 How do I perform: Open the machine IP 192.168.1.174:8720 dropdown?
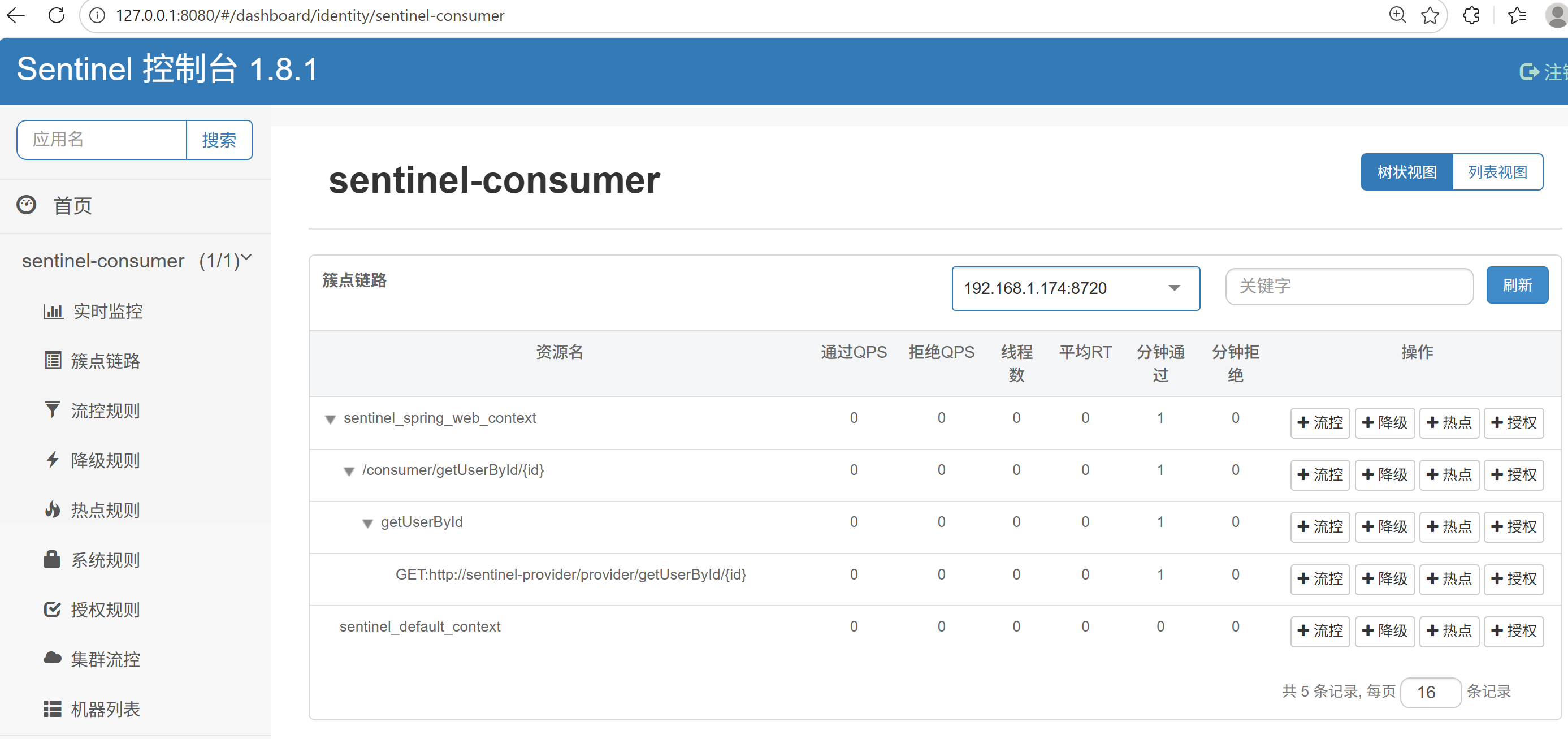[1075, 288]
